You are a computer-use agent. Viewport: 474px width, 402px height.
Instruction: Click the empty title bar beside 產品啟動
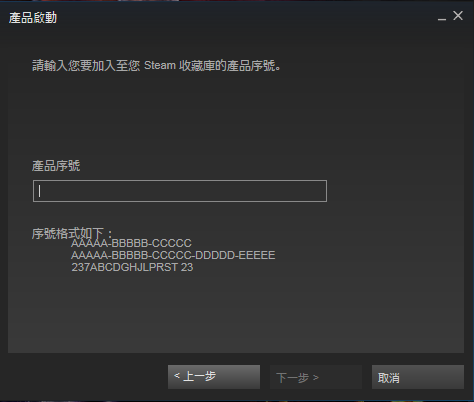coord(247,17)
